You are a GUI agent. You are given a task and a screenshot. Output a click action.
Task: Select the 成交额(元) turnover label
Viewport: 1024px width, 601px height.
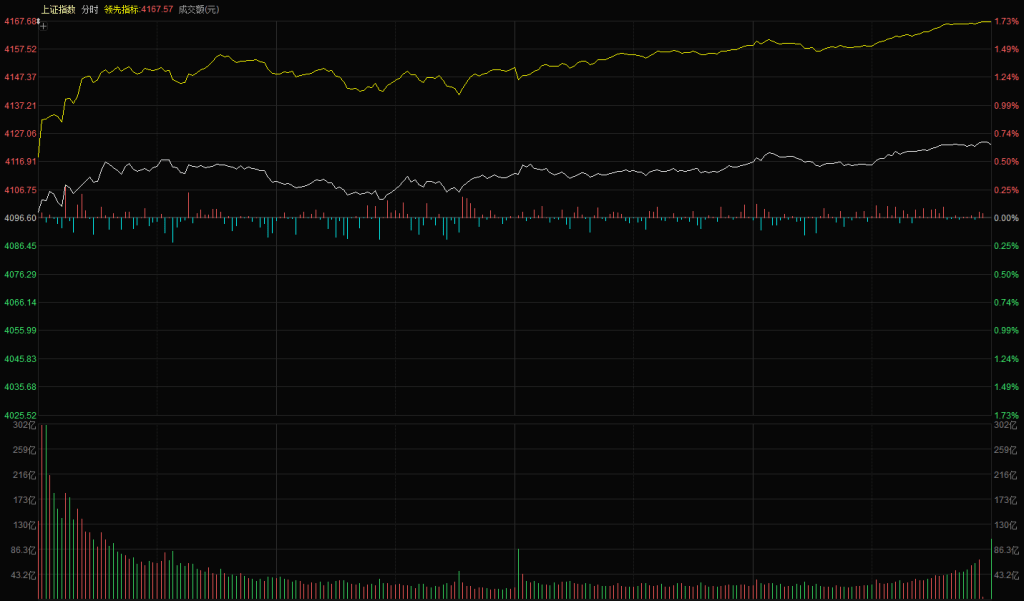pos(199,9)
